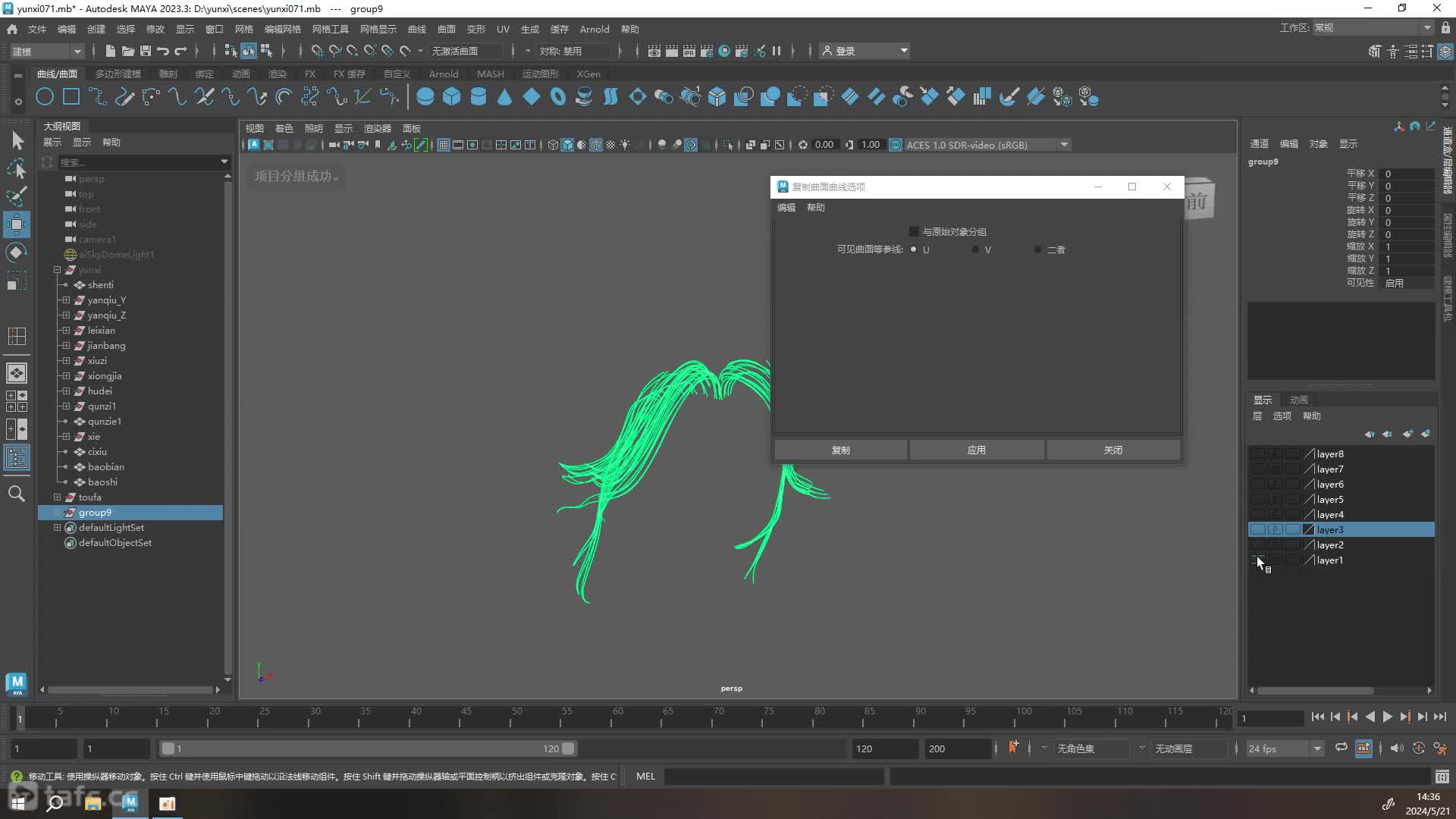
Task: Expand the defaultLightSet node
Action: (57, 528)
